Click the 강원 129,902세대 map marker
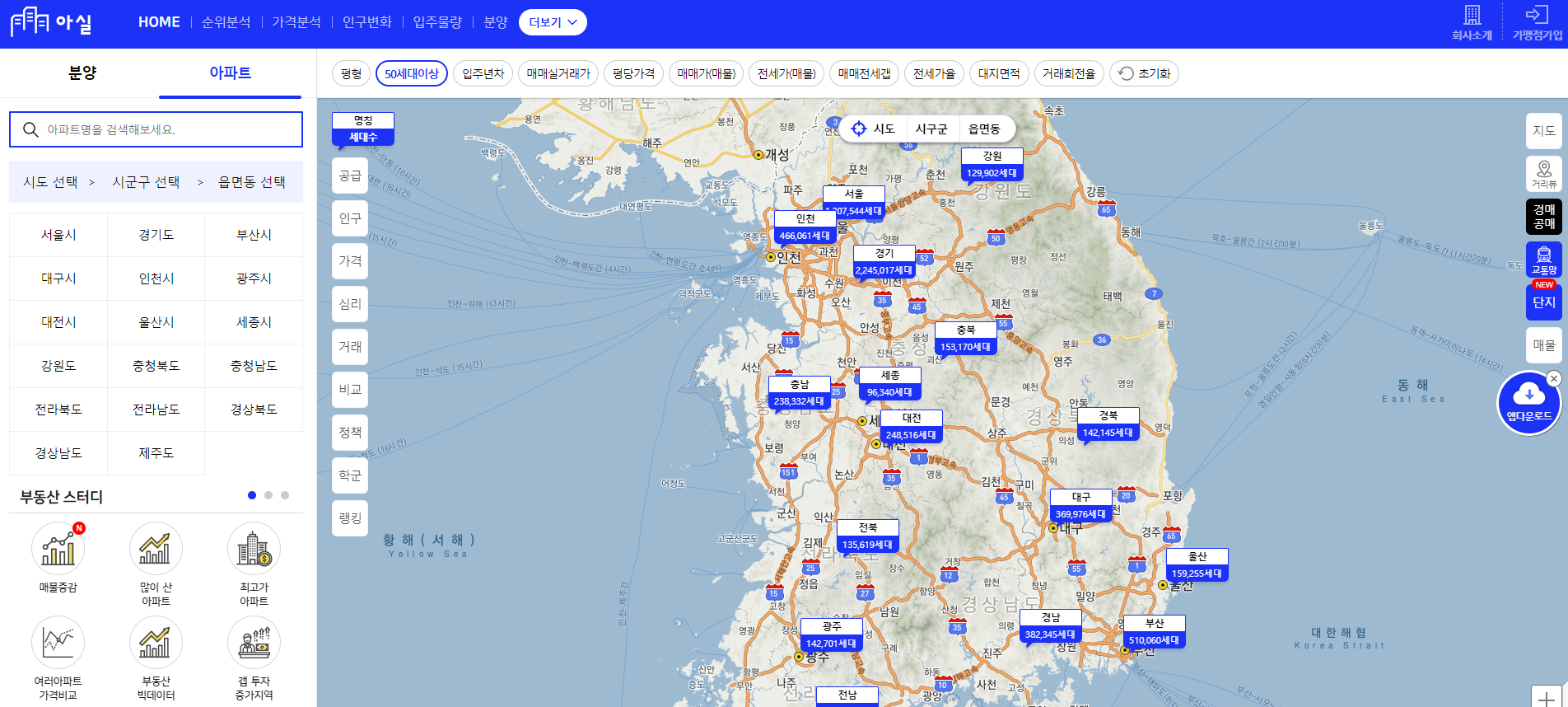Image resolution: width=1568 pixels, height=707 pixels. 992,165
